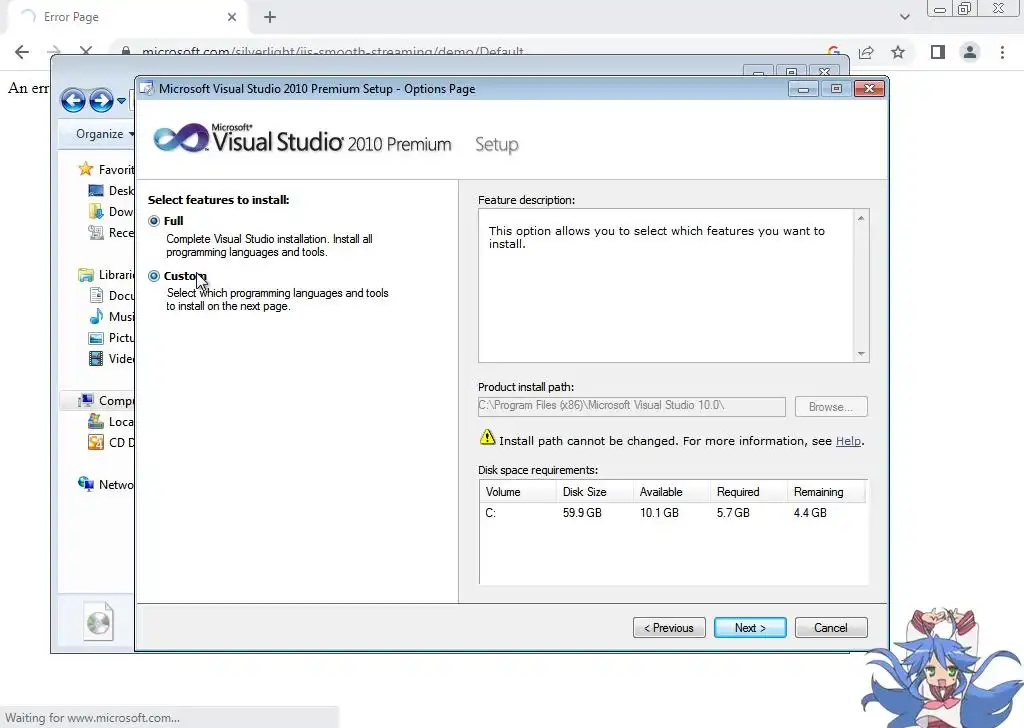Bookmark this page with star icon
Viewport: 1024px width, 728px height.
899,52
